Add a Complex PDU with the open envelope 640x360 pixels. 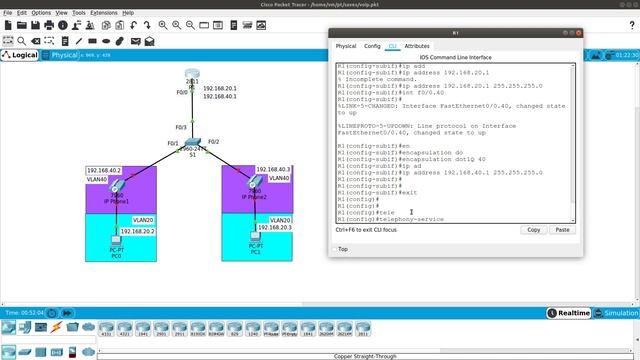(149, 41)
